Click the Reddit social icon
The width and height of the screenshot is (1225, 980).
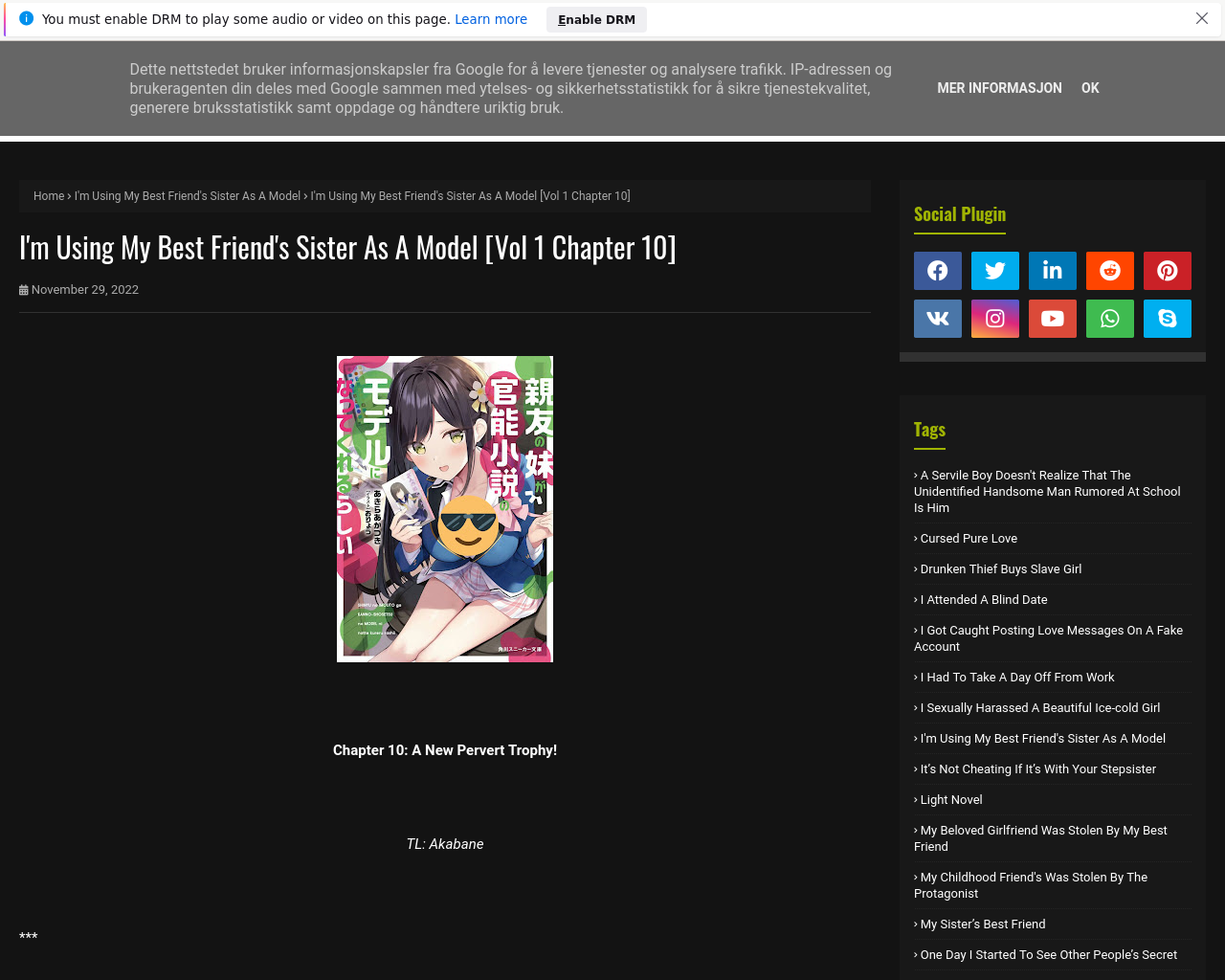coord(1110,271)
